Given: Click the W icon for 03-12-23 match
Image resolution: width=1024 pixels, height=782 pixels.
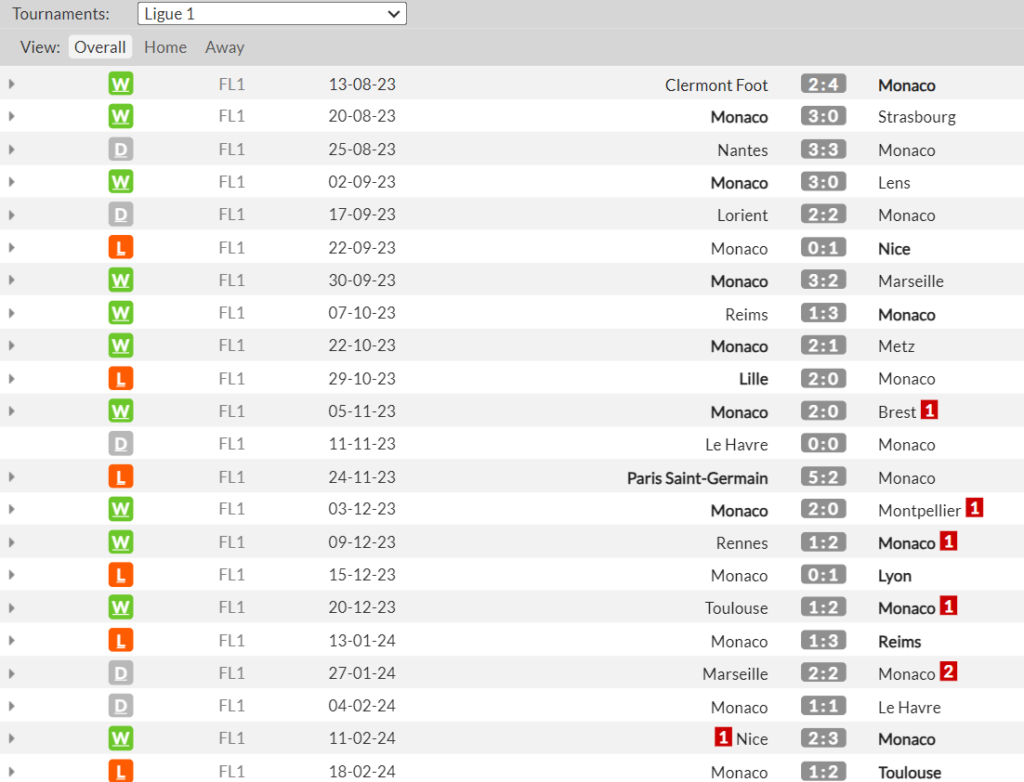Looking at the screenshot, I should tap(121, 509).
